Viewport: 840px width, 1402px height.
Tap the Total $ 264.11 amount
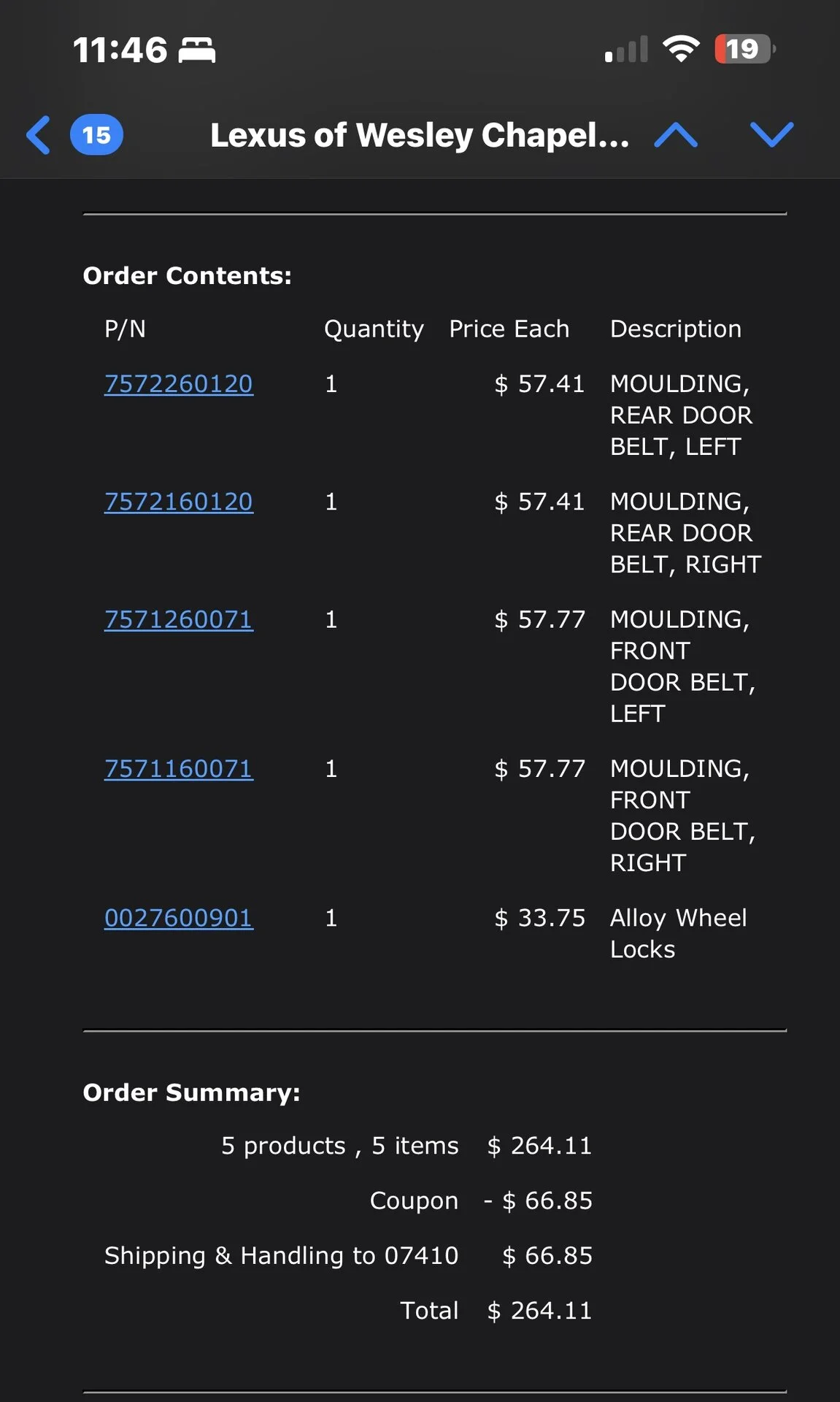click(x=539, y=1311)
